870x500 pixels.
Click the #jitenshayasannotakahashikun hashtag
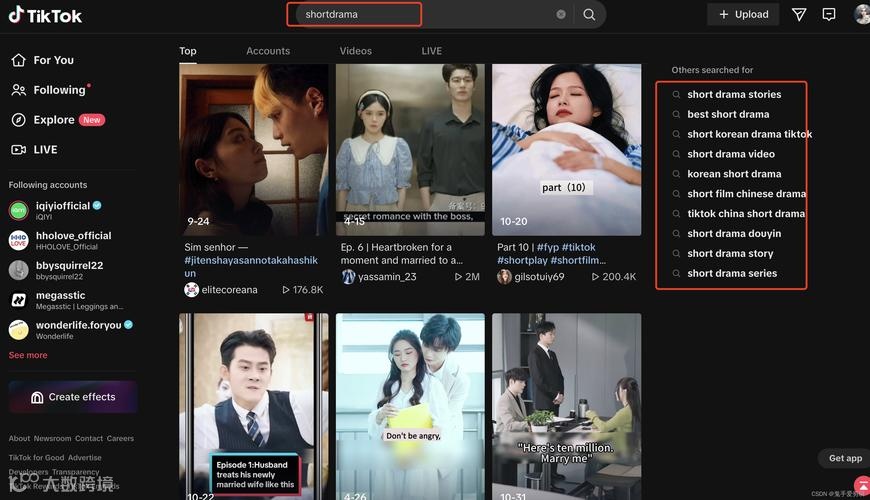(251, 266)
